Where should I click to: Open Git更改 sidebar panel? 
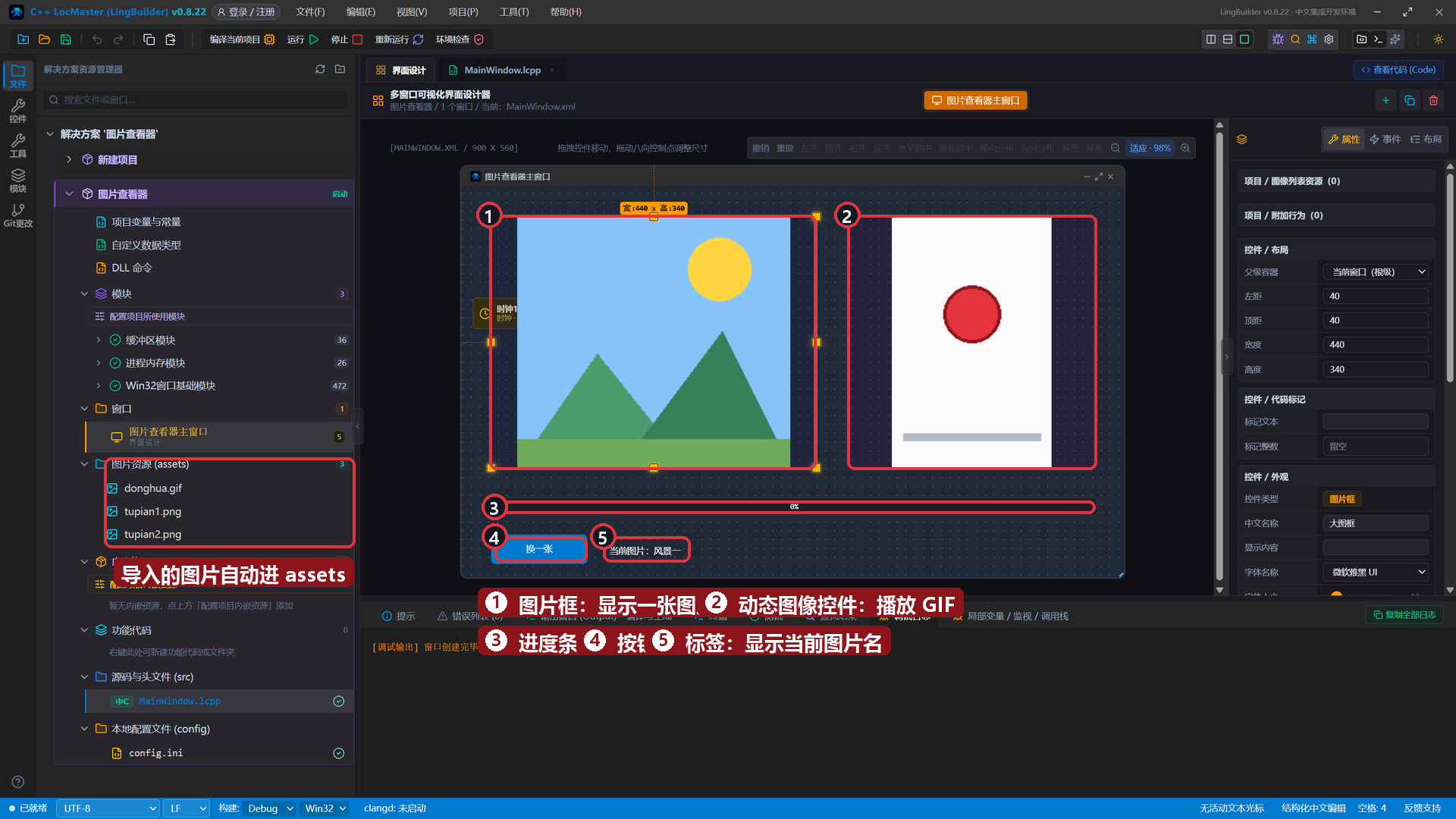18,215
